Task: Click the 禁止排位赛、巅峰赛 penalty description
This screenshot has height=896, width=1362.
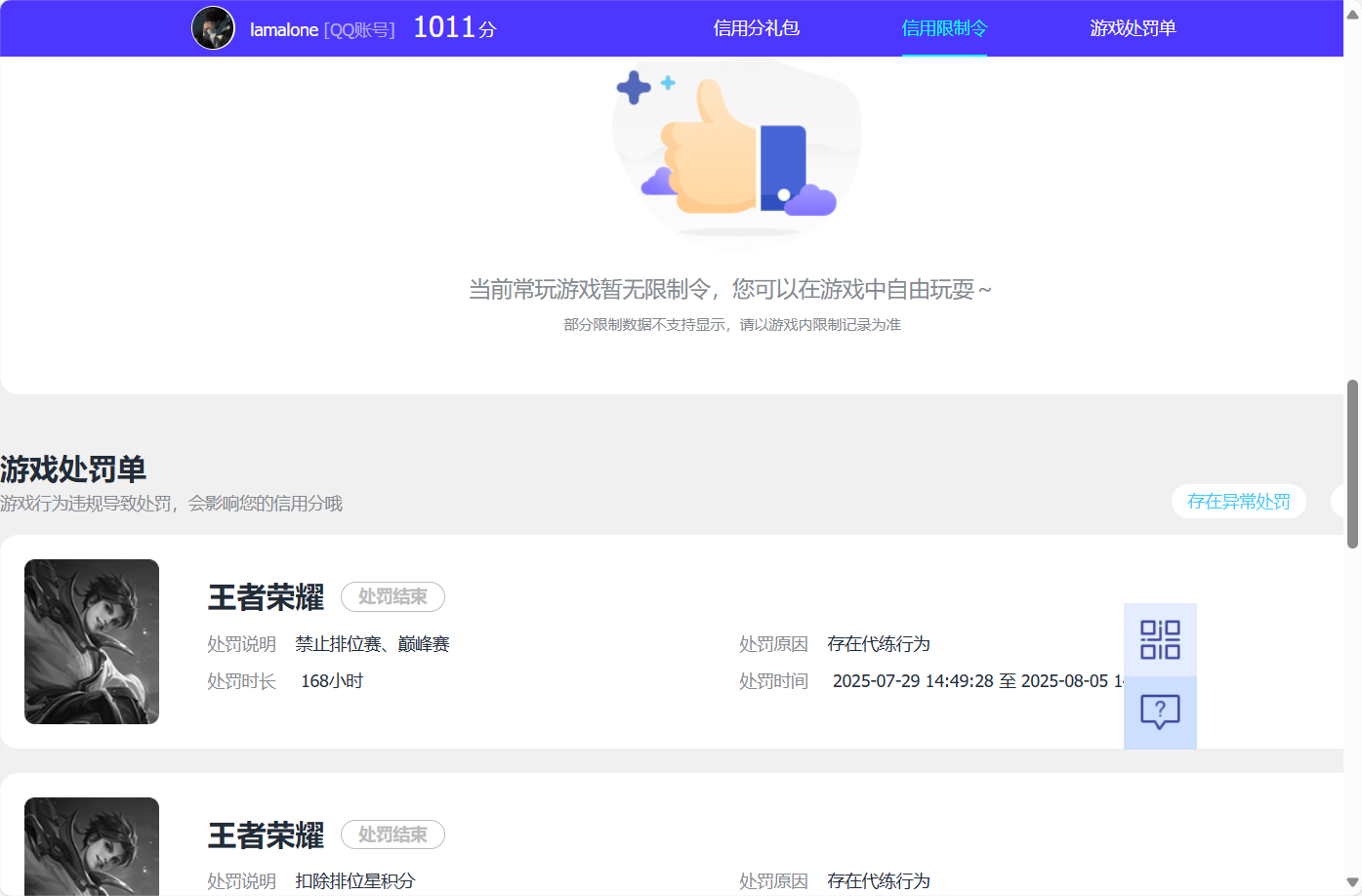Action: click(373, 644)
